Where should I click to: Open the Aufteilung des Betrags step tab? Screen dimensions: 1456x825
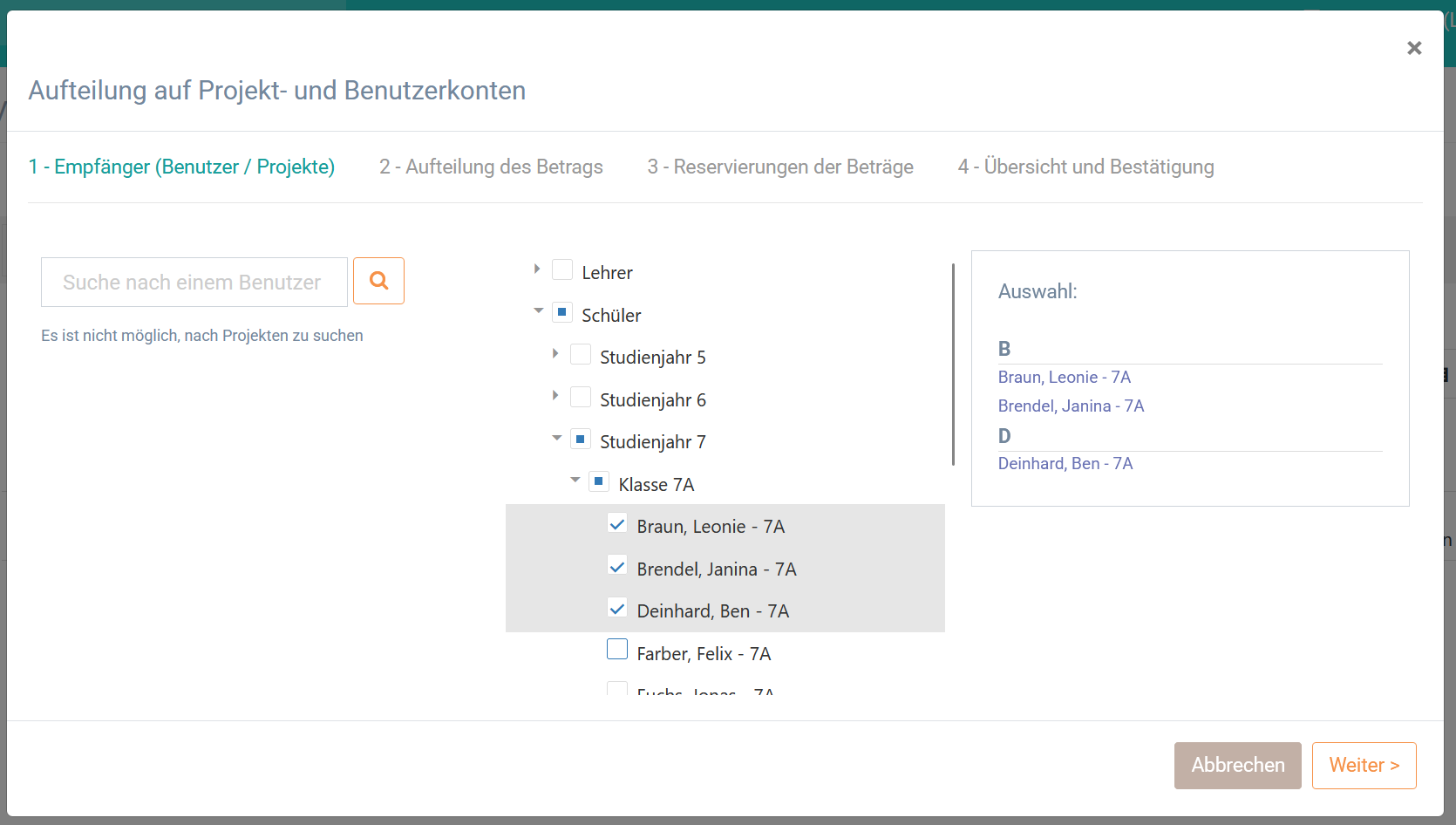coord(491,167)
